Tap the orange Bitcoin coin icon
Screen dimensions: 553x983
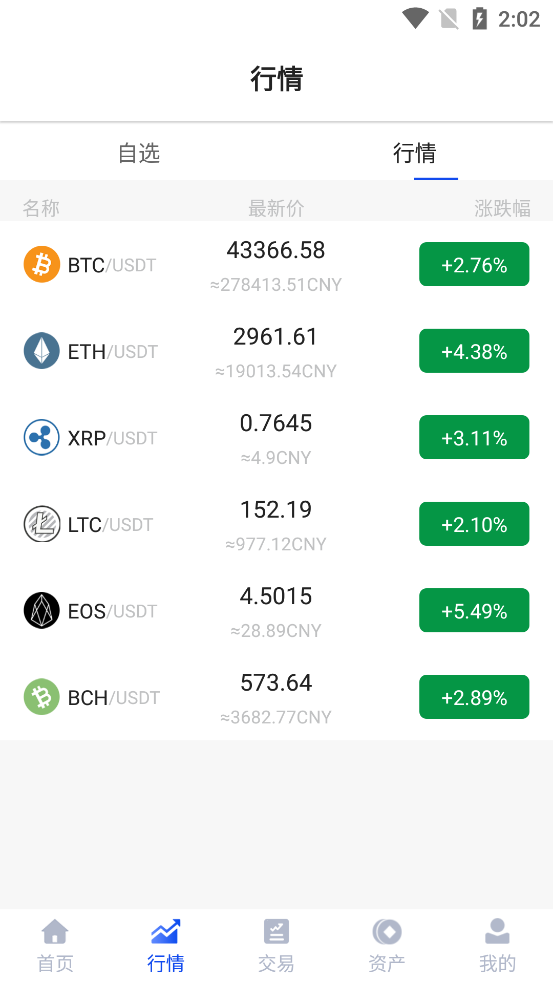(42, 265)
